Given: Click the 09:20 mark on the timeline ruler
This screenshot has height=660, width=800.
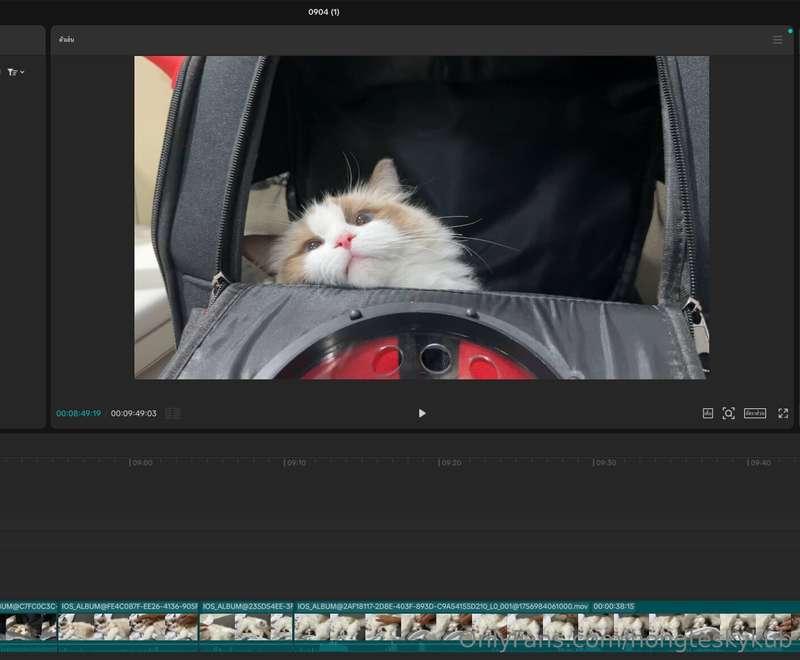Looking at the screenshot, I should 450,463.
